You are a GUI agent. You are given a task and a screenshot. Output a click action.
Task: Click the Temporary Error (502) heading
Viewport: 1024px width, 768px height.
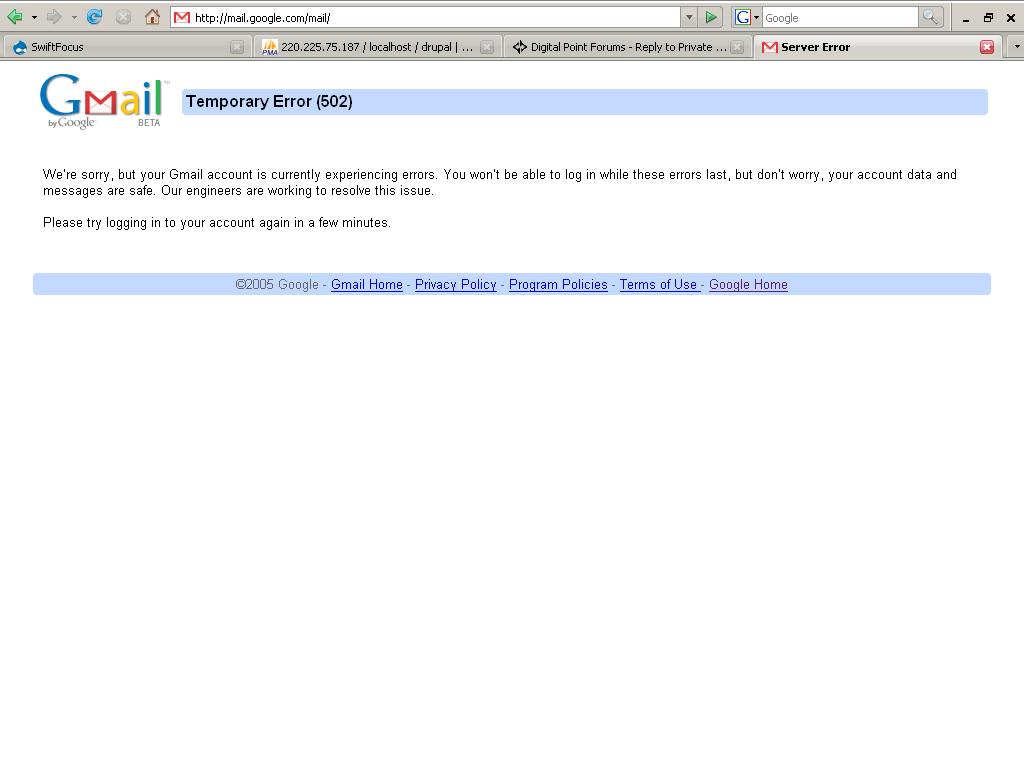[x=269, y=102]
